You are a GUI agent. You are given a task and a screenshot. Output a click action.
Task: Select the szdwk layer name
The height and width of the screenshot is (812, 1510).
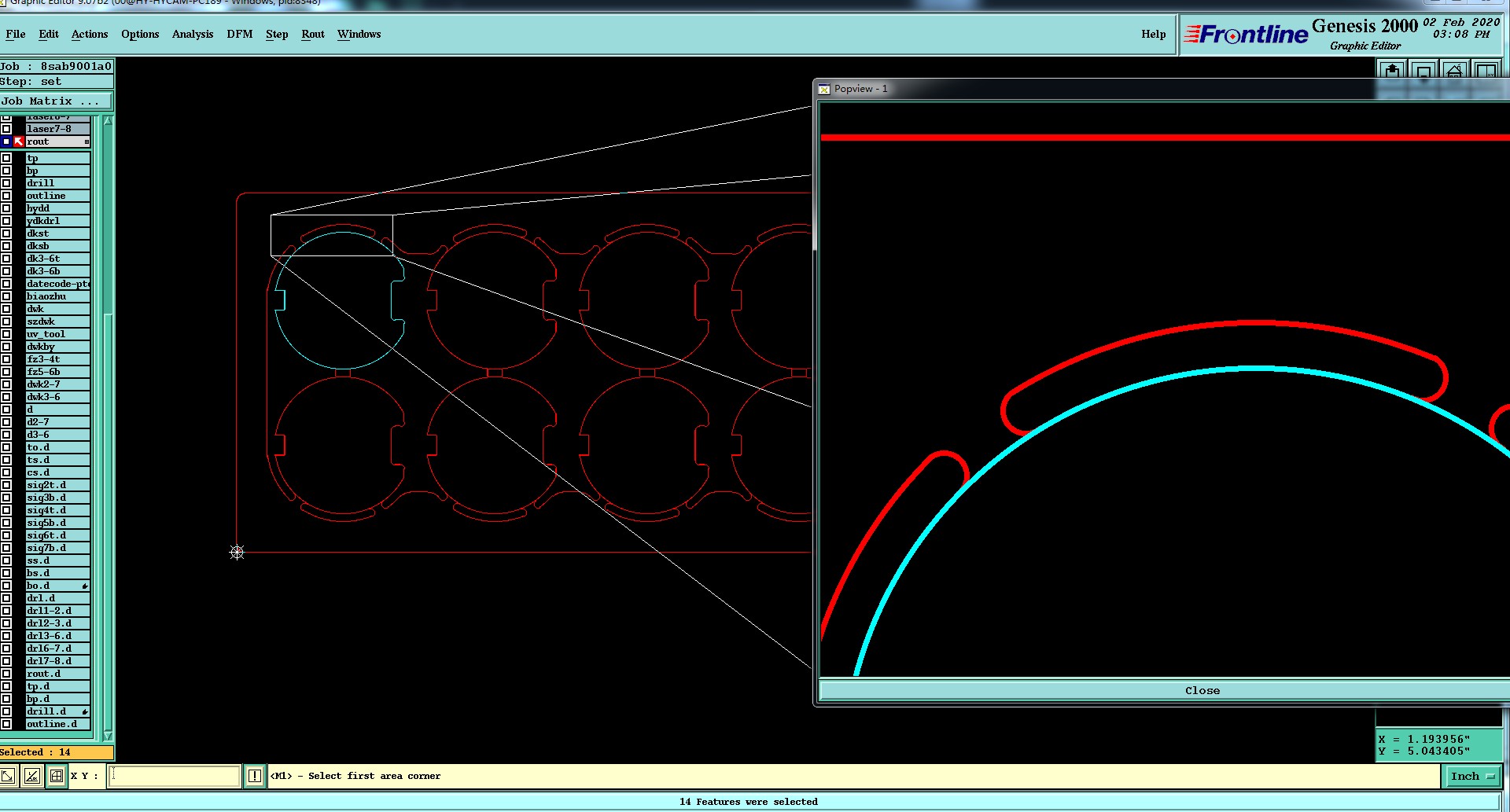pyautogui.click(x=58, y=321)
